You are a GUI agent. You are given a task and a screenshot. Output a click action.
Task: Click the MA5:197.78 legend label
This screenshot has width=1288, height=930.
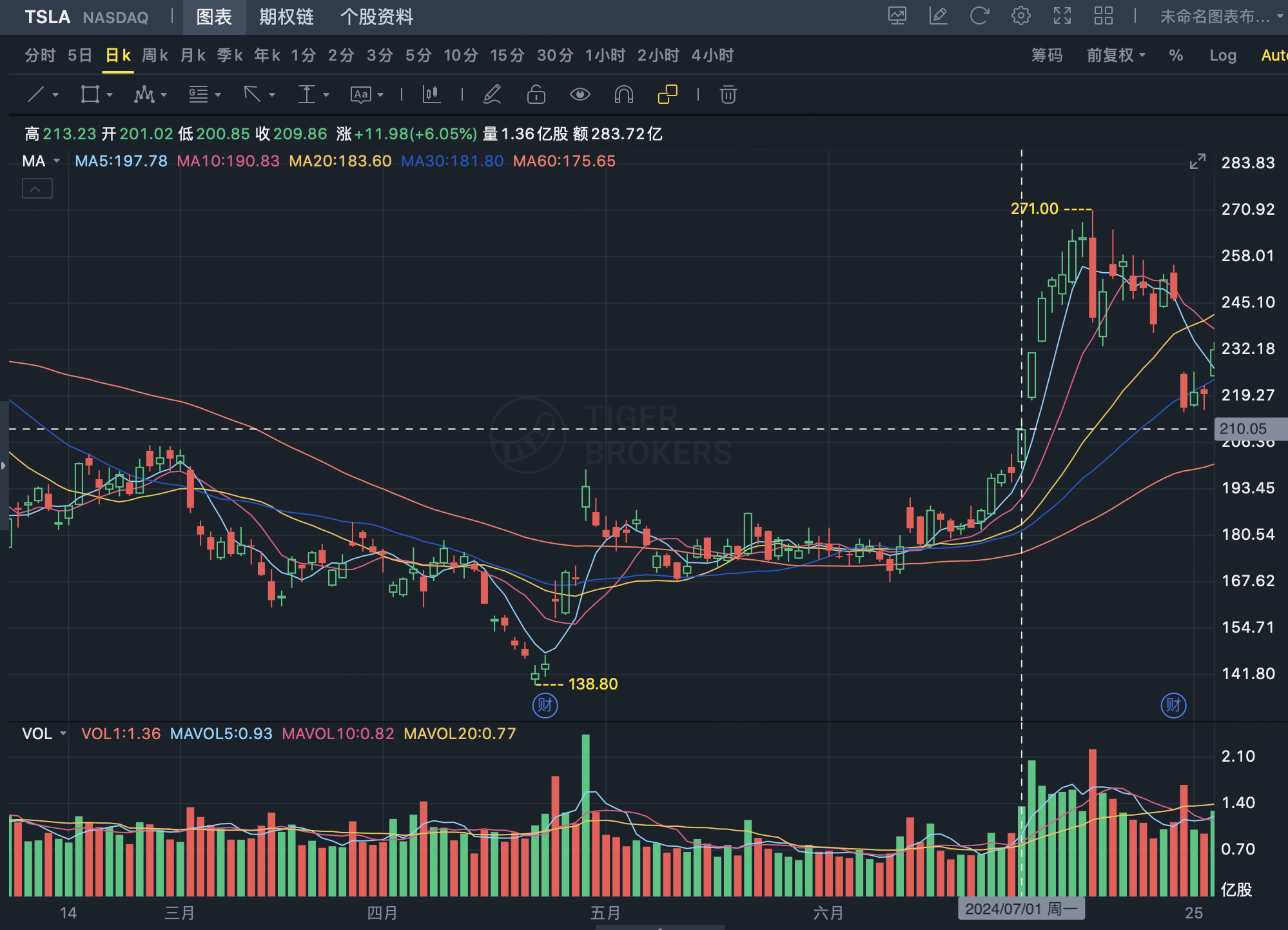point(121,161)
